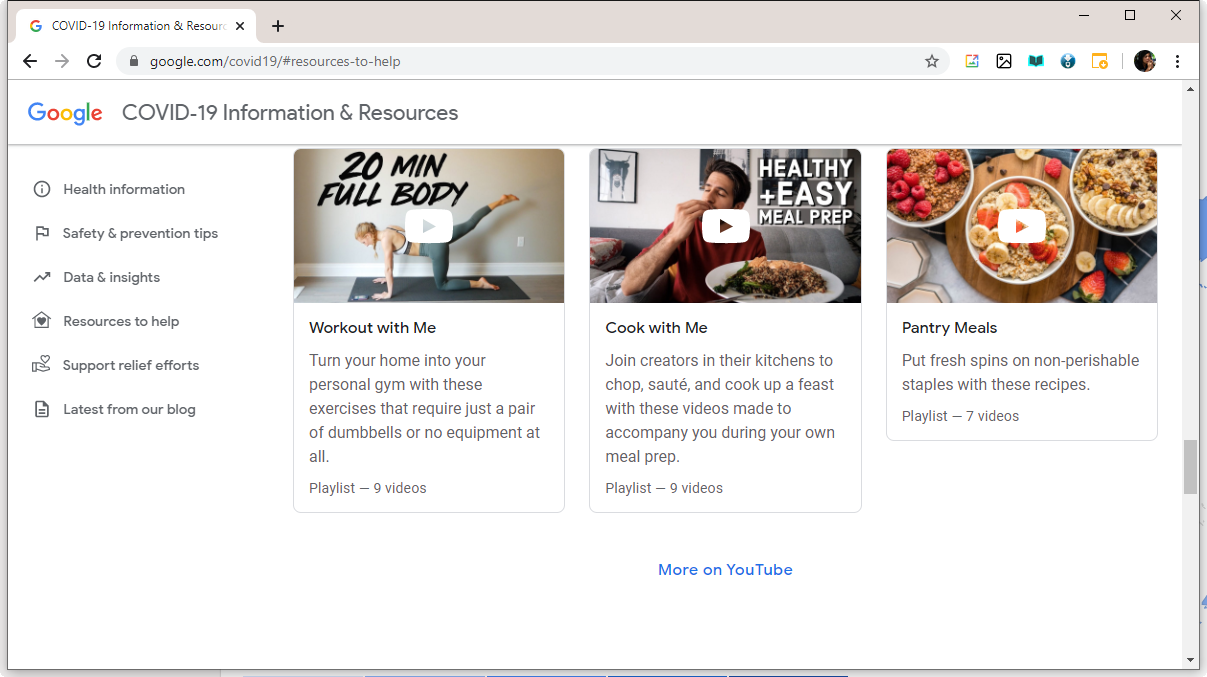Click the COVID-19 Information & Resources page heading
The image size is (1207, 677).
click(290, 113)
